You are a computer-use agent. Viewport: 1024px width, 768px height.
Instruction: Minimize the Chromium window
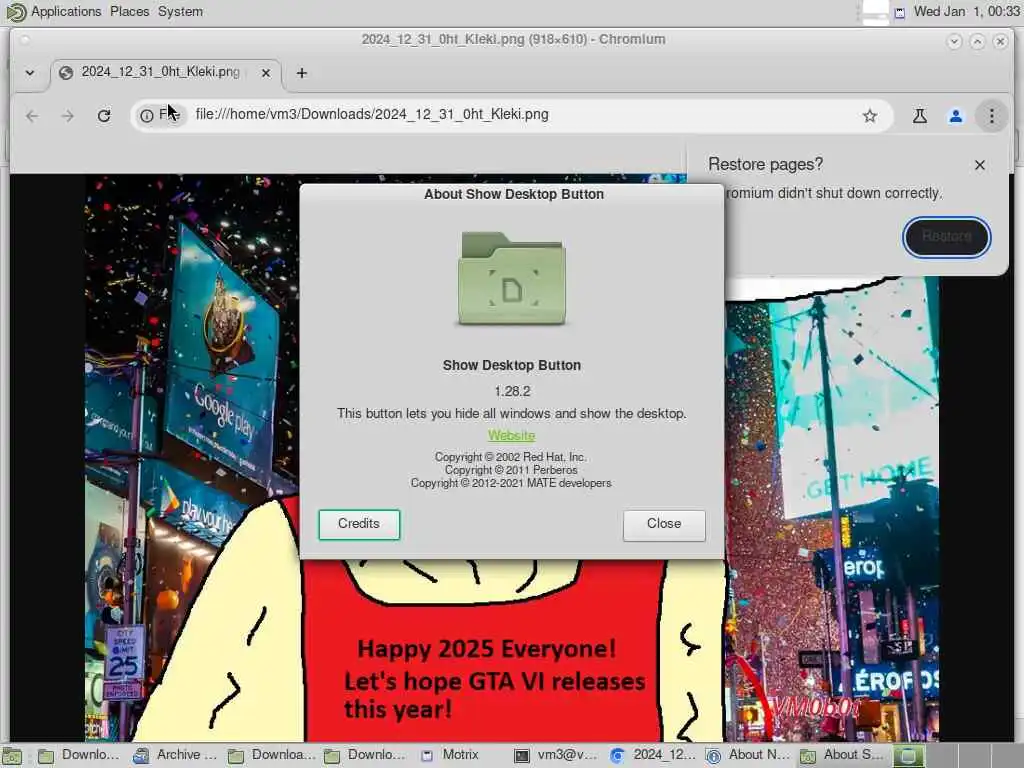(x=954, y=41)
